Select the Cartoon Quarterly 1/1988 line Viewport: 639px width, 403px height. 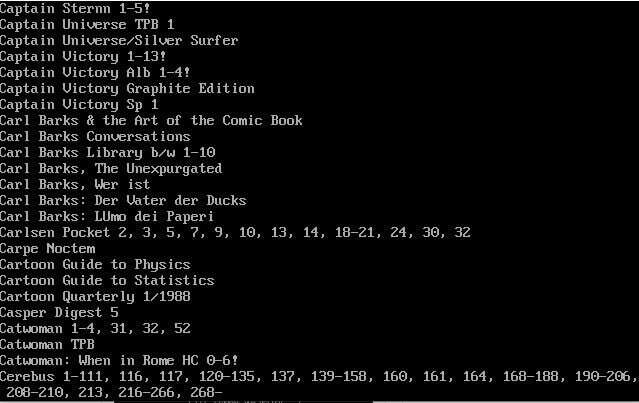point(95,296)
